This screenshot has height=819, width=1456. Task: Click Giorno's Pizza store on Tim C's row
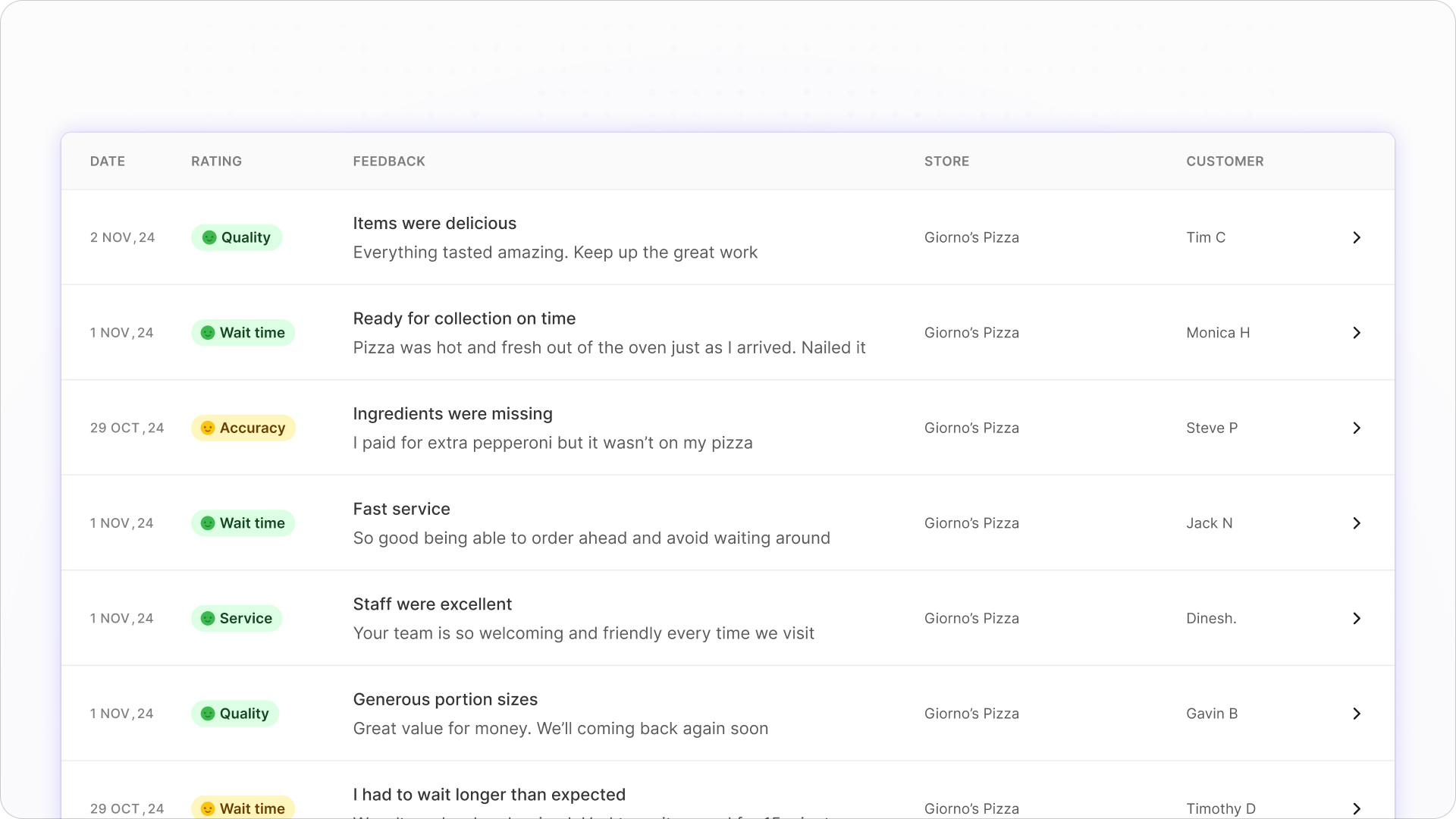(x=971, y=237)
